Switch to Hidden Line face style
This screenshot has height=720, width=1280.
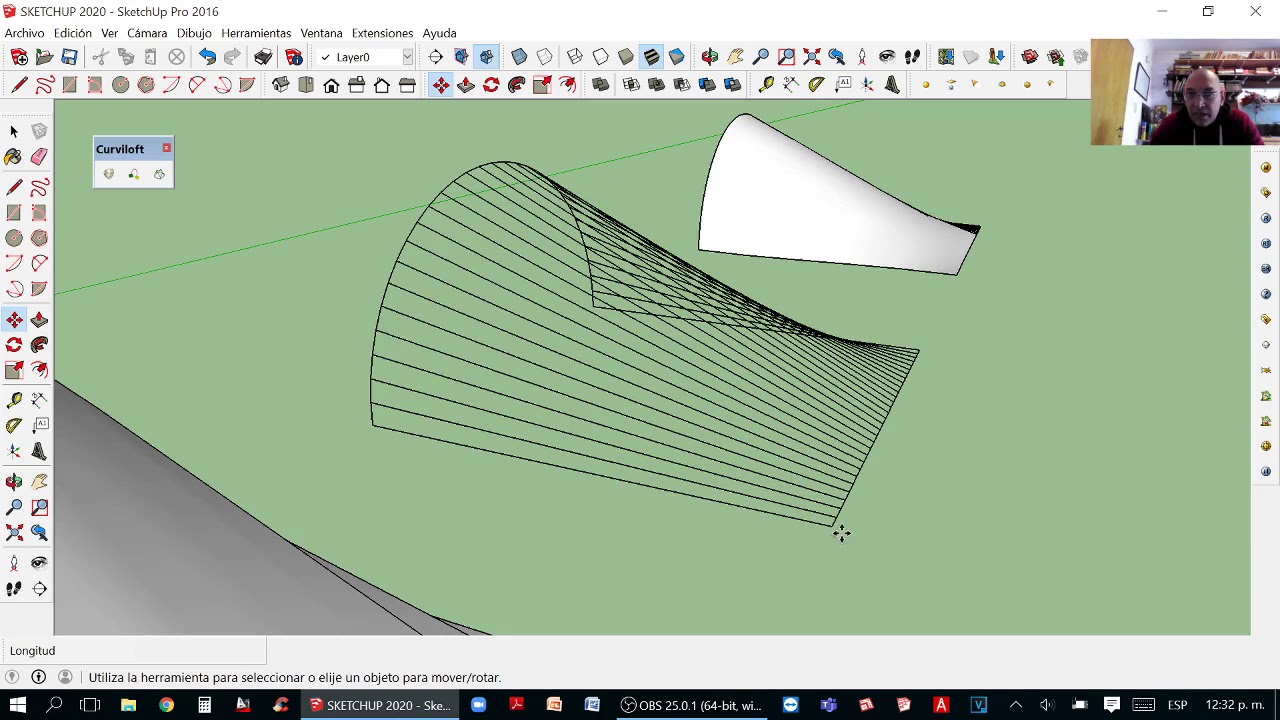tap(600, 57)
